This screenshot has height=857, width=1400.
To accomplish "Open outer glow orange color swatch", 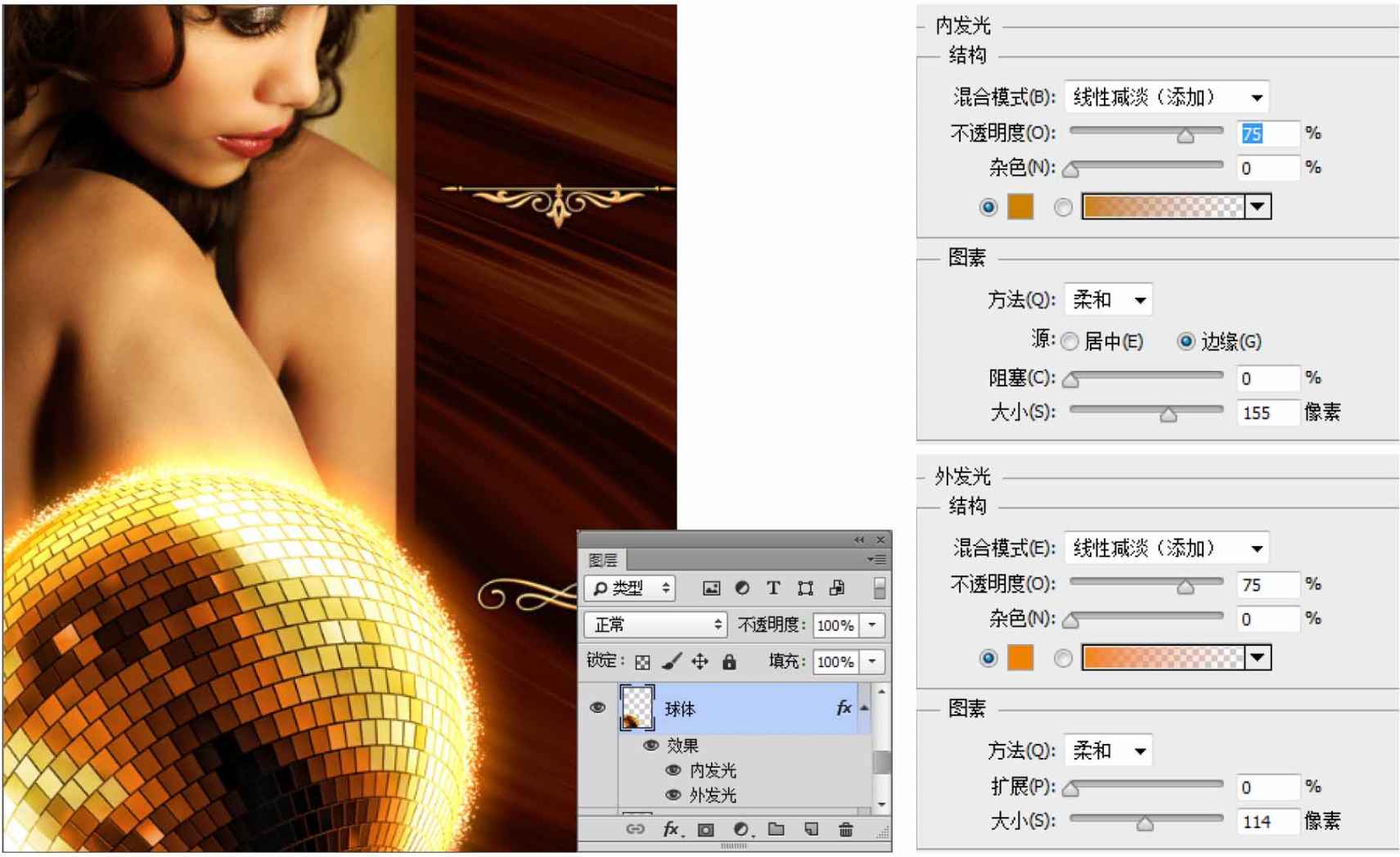I will 1020,657.
